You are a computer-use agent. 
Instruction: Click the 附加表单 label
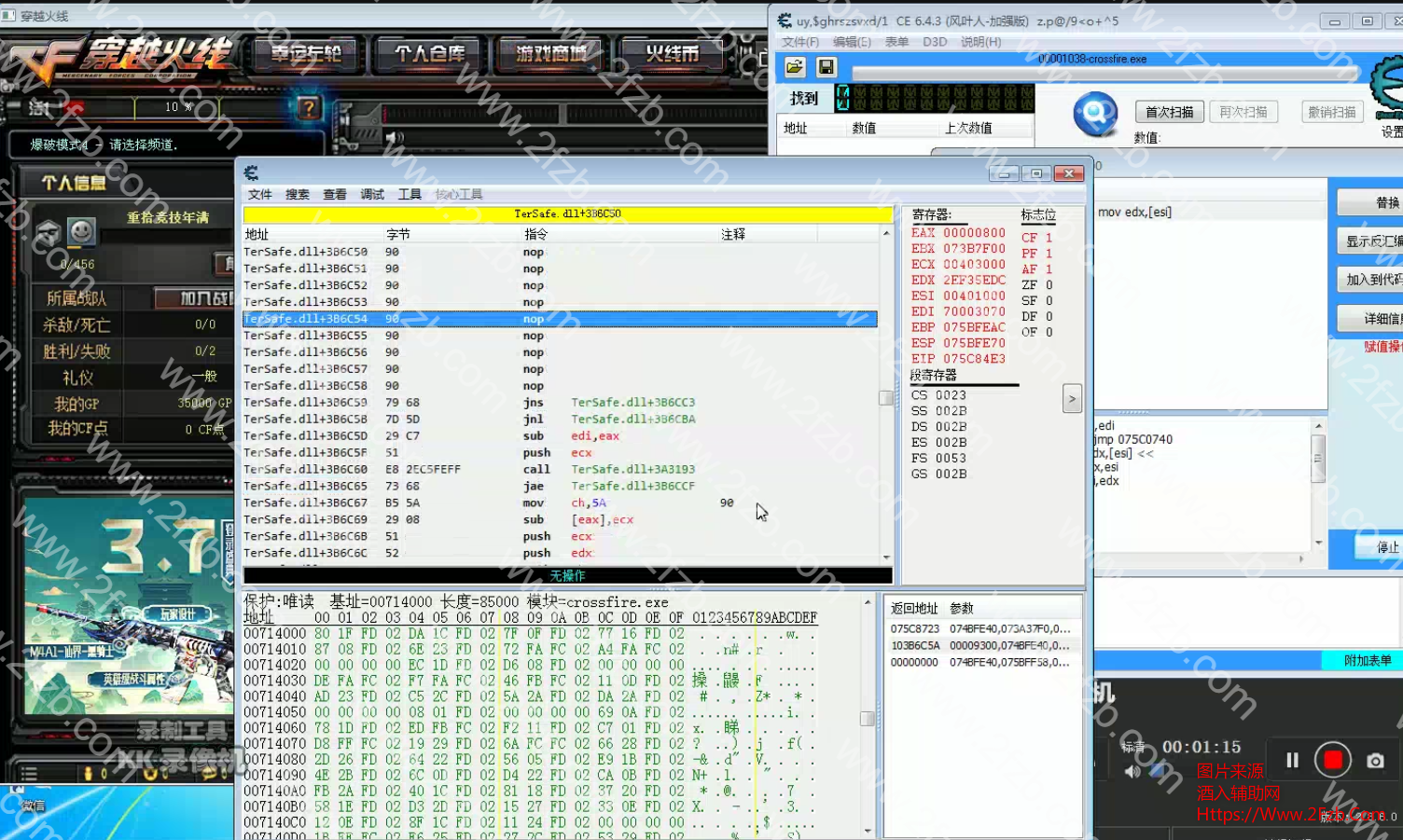[x=1368, y=660]
